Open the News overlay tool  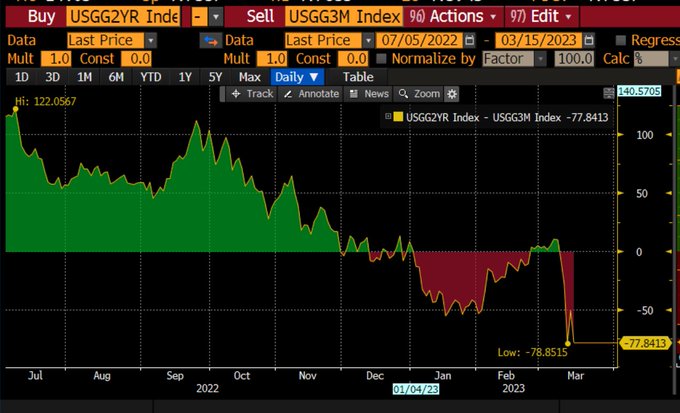369,94
